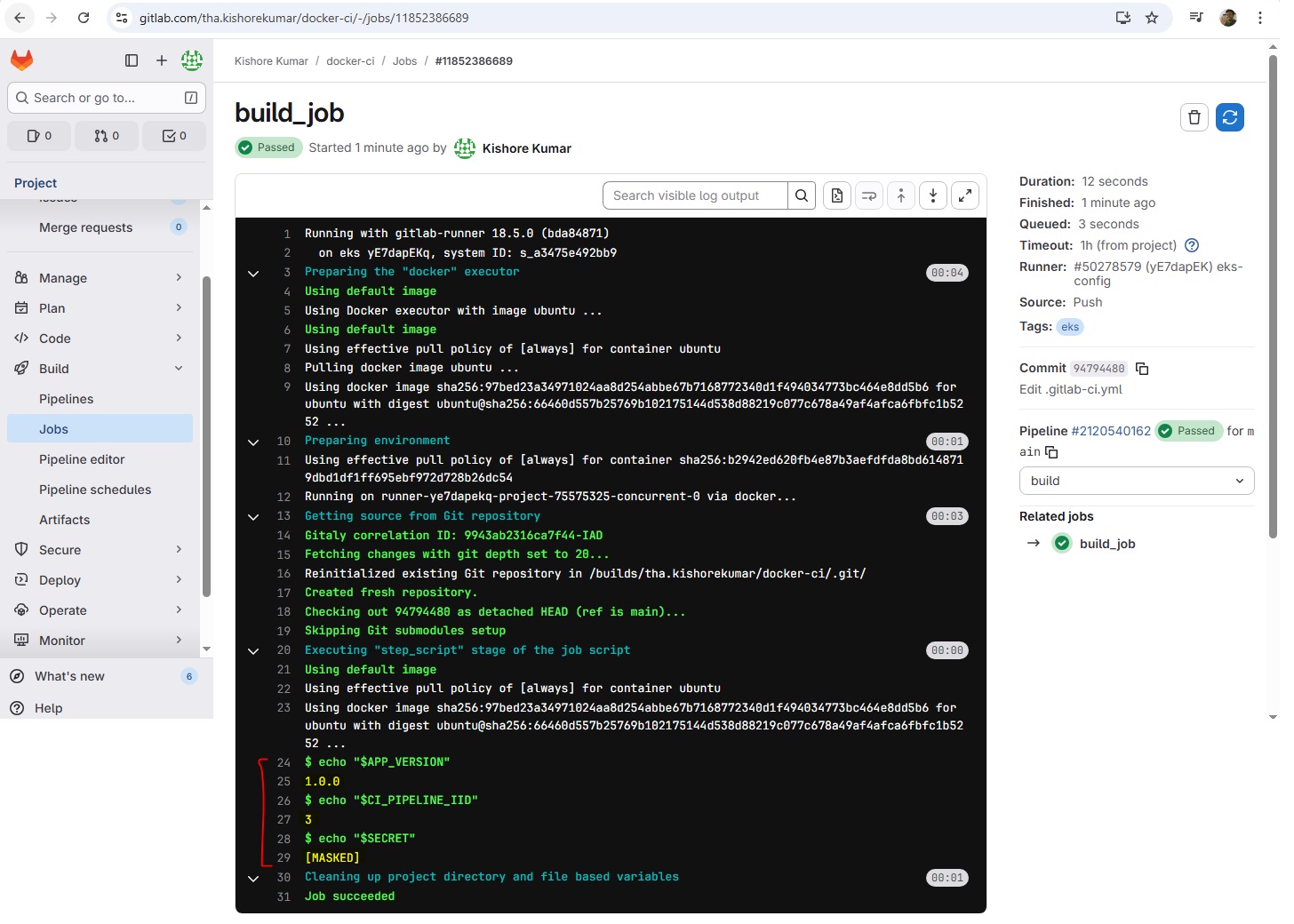Click the docker-ci breadcrumb link
Image resolution: width=1294 pixels, height=924 pixels.
(350, 61)
